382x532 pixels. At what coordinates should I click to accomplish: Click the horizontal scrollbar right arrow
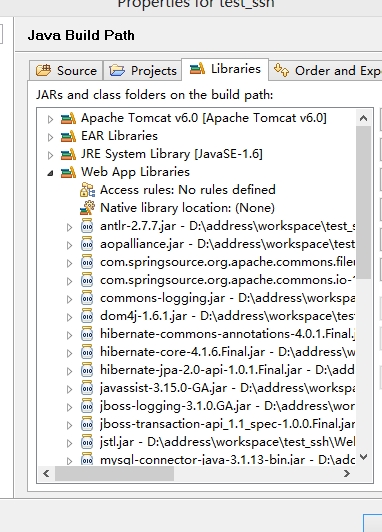pos(347,473)
